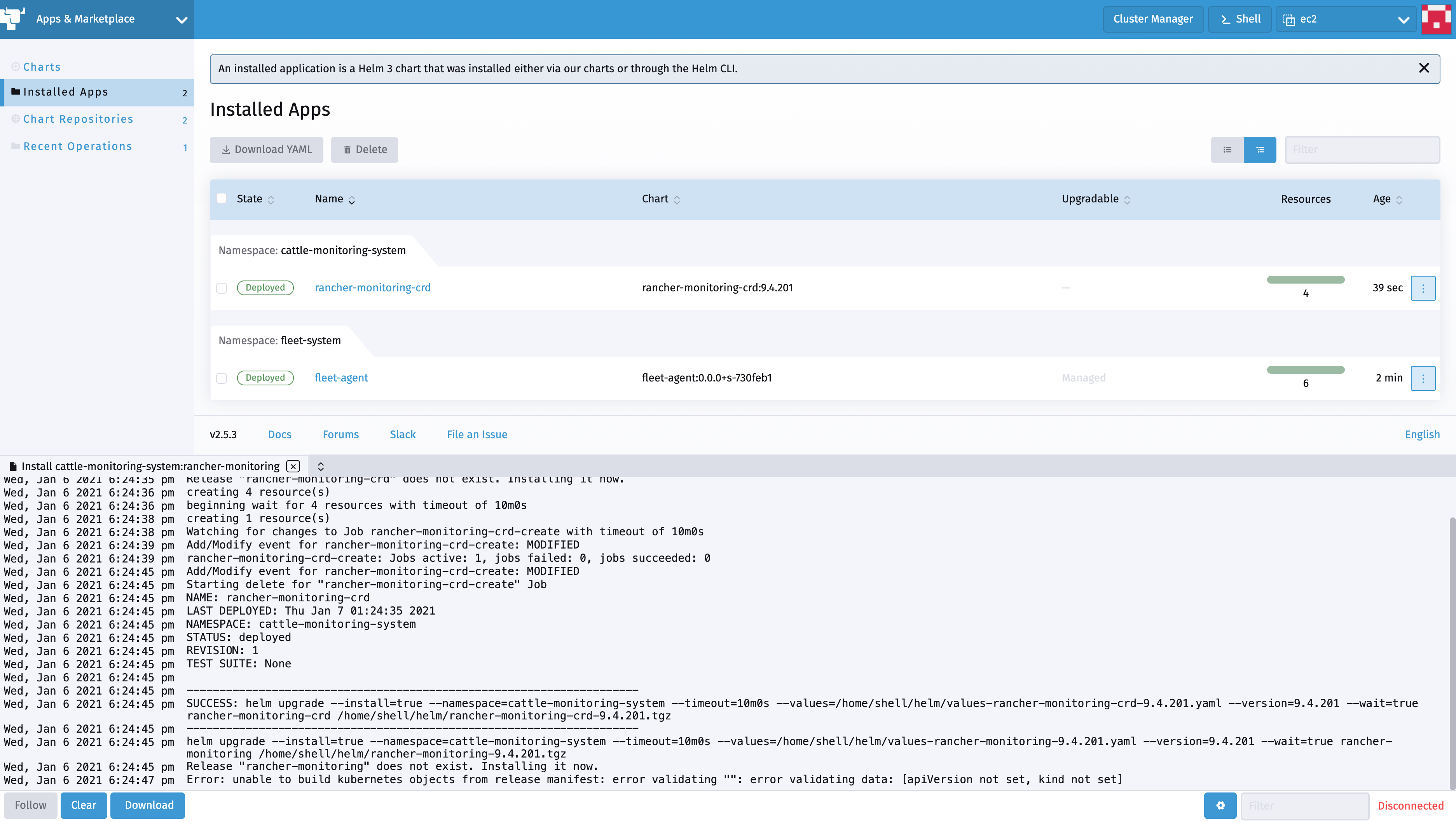
Task: Open the Docs footer link
Action: (280, 434)
